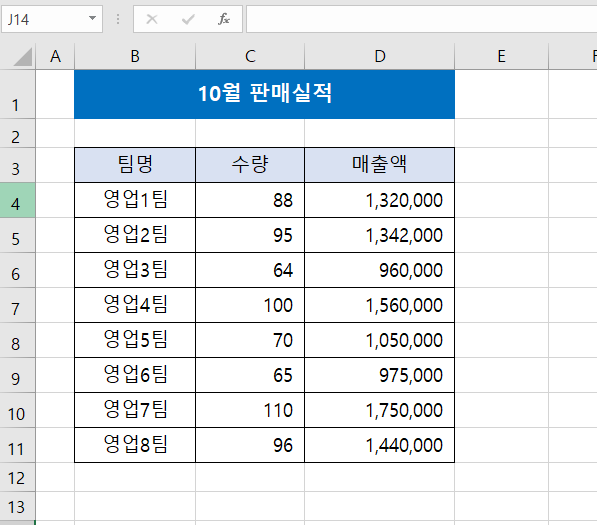
Task: Click quantity cell with value 95
Action: [250, 235]
